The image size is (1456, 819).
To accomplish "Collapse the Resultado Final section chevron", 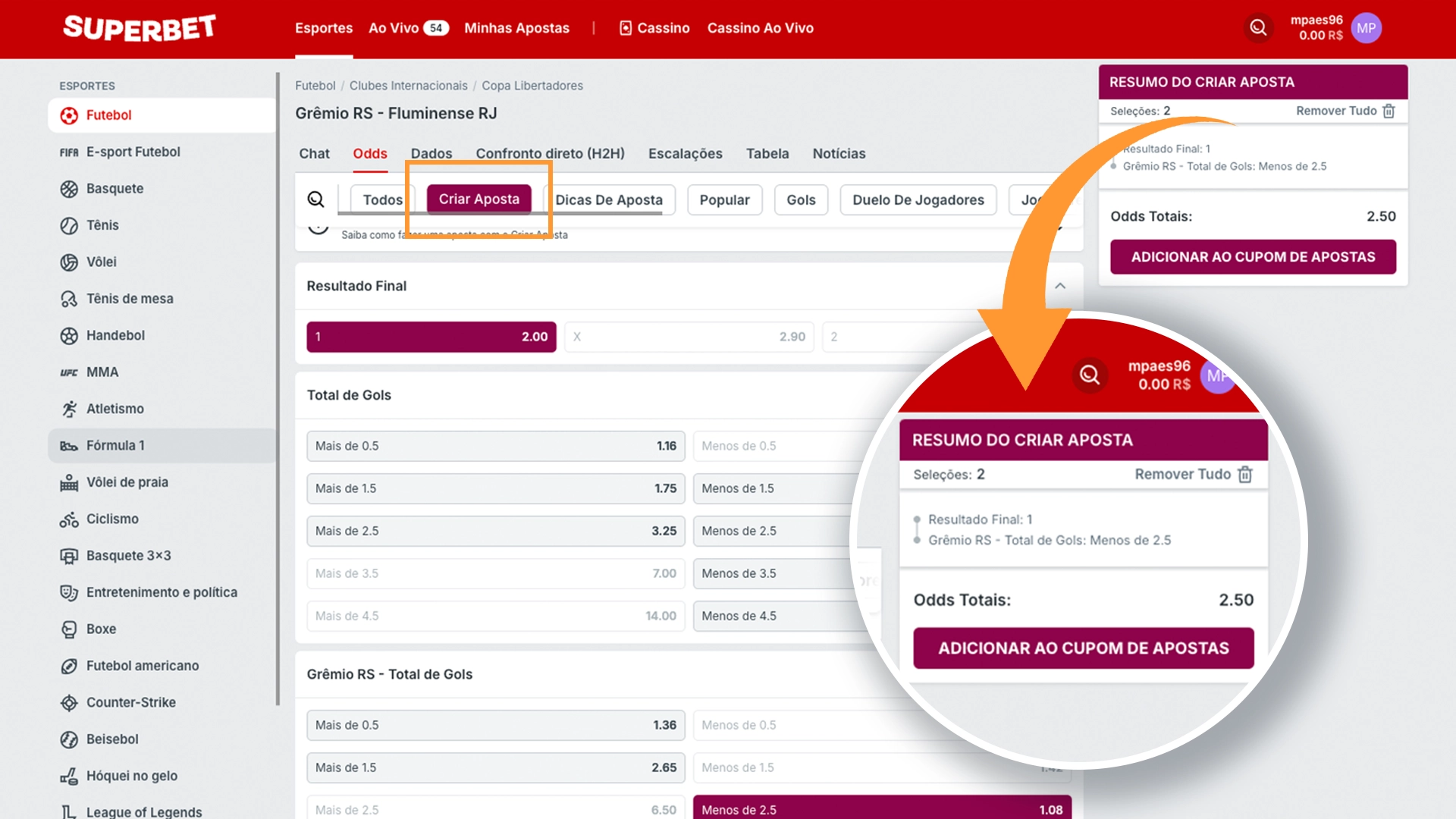I will tap(1060, 286).
